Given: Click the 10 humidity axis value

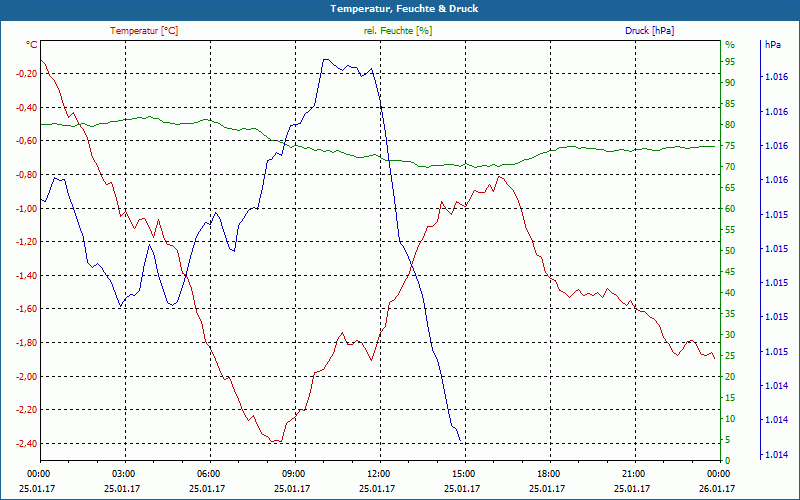Looking at the screenshot, I should click(x=730, y=419).
